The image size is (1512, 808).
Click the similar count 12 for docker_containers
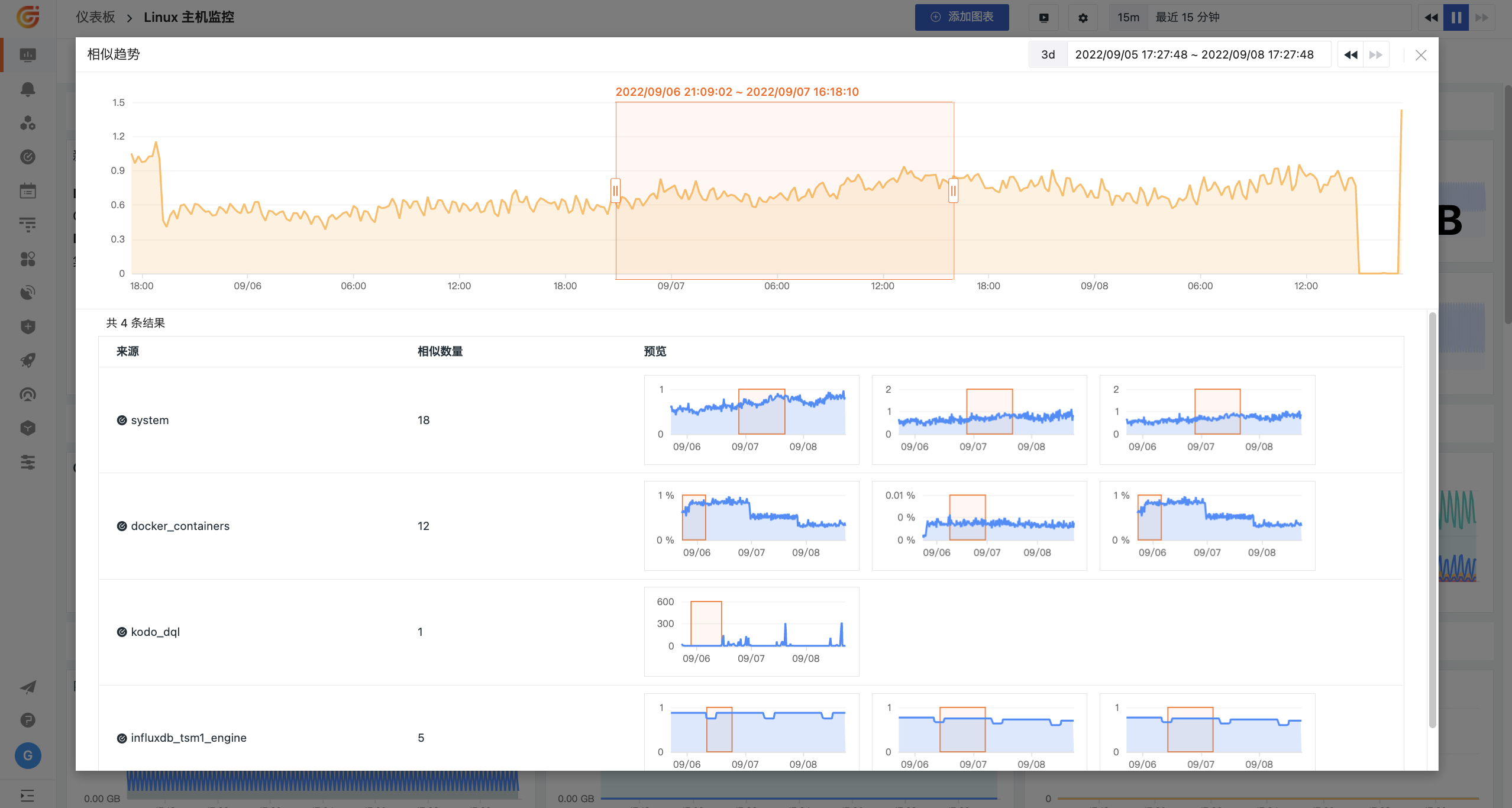(x=424, y=526)
